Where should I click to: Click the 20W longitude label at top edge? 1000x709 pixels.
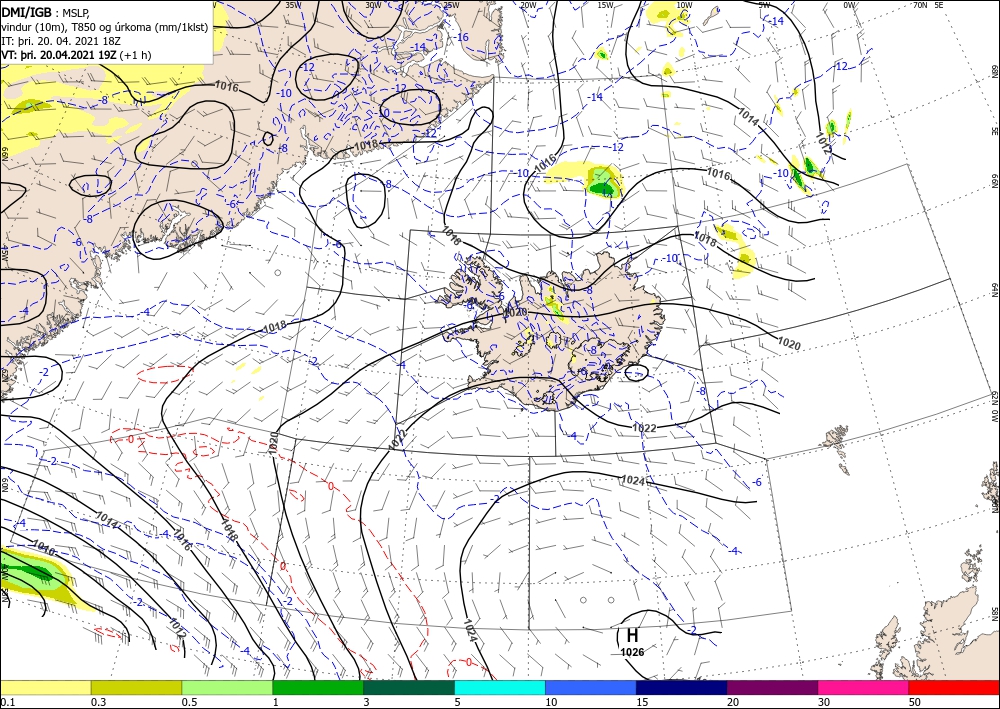point(528,5)
